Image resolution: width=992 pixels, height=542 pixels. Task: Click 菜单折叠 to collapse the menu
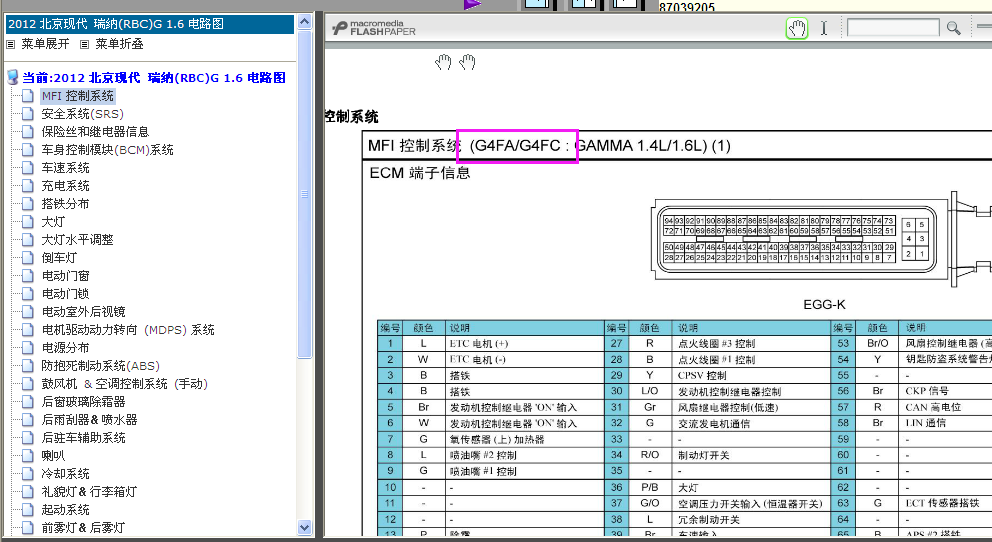(x=119, y=44)
